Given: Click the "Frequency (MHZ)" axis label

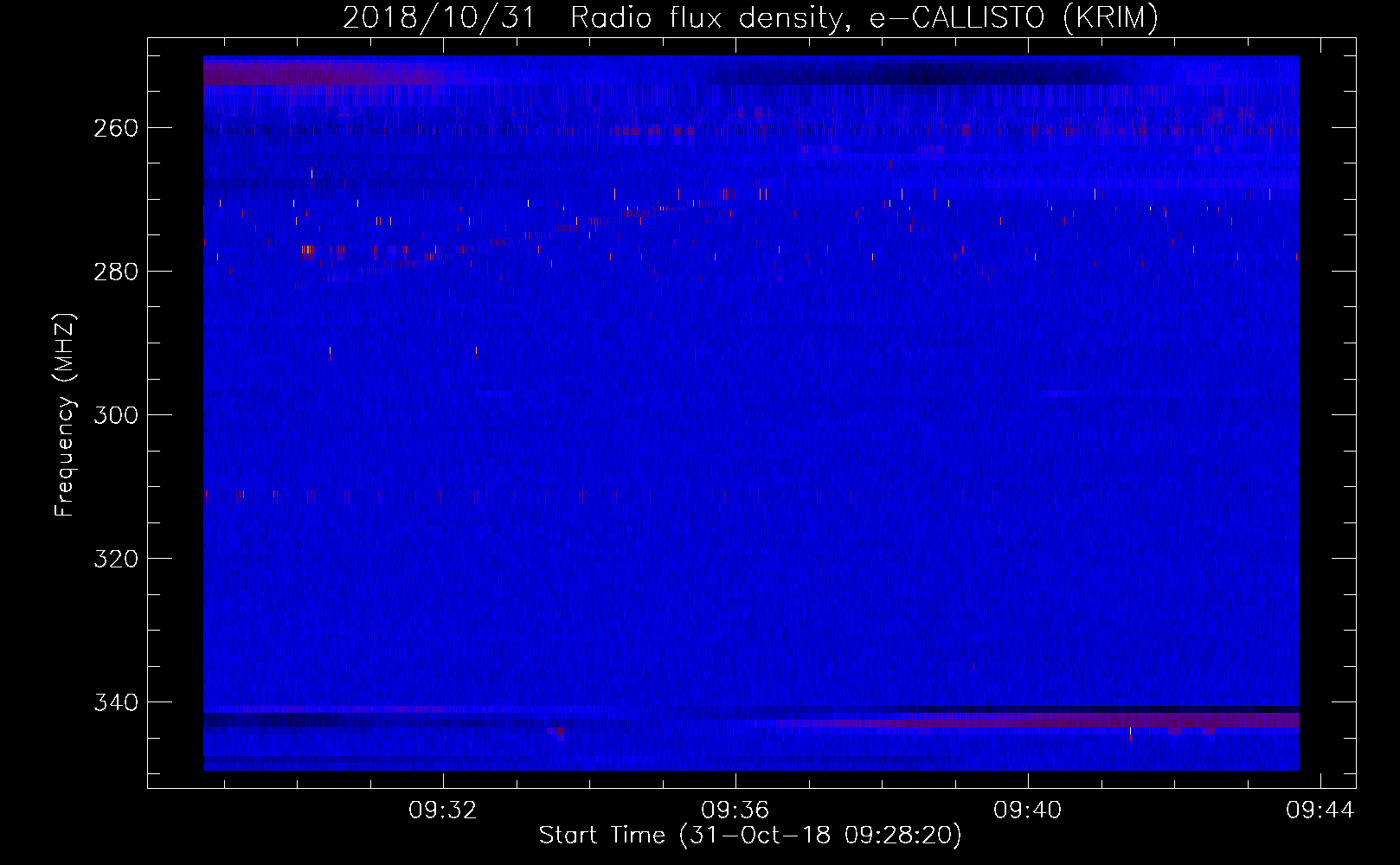Looking at the screenshot, I should (65, 414).
